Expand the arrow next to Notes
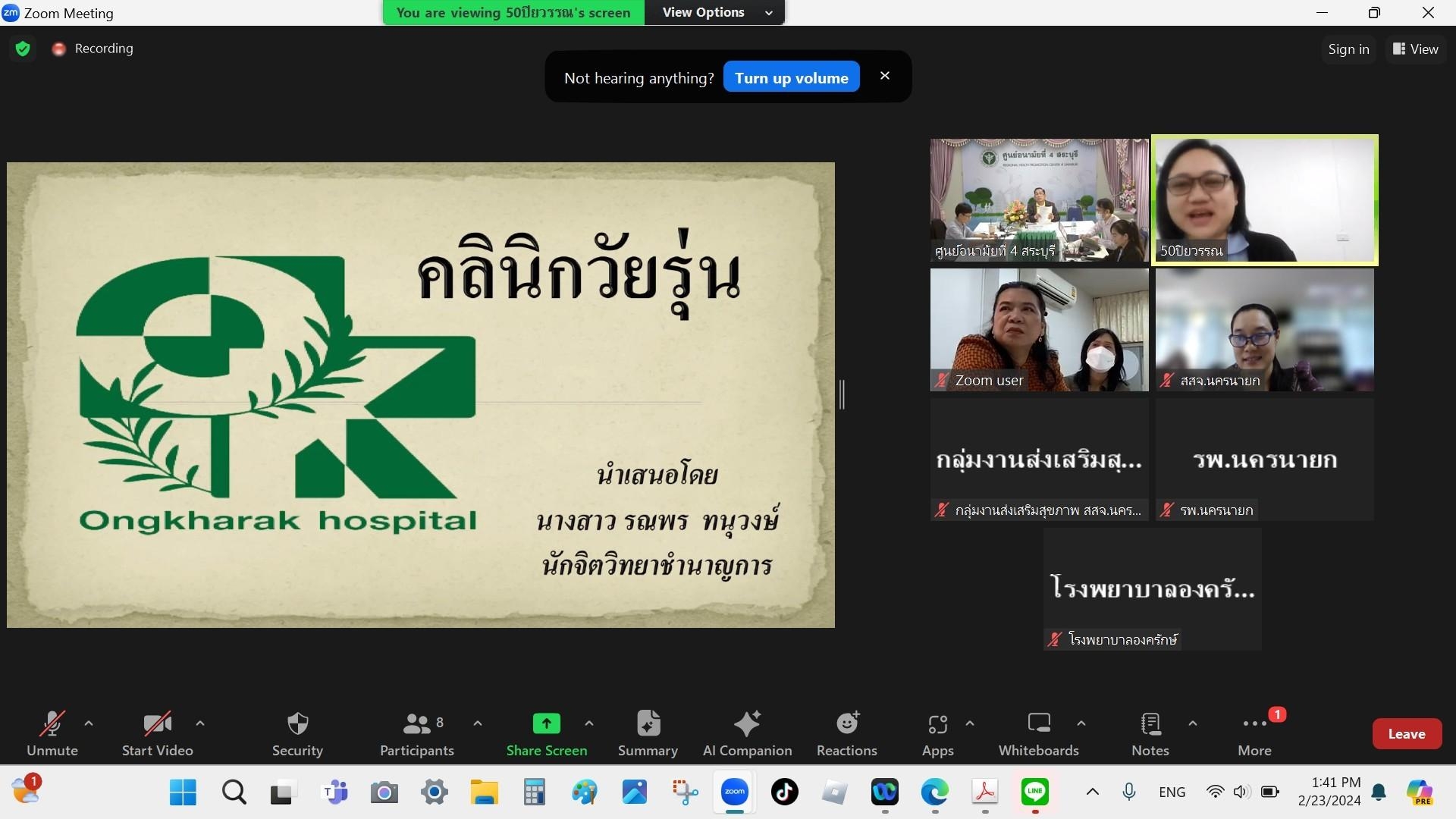 click(1193, 723)
